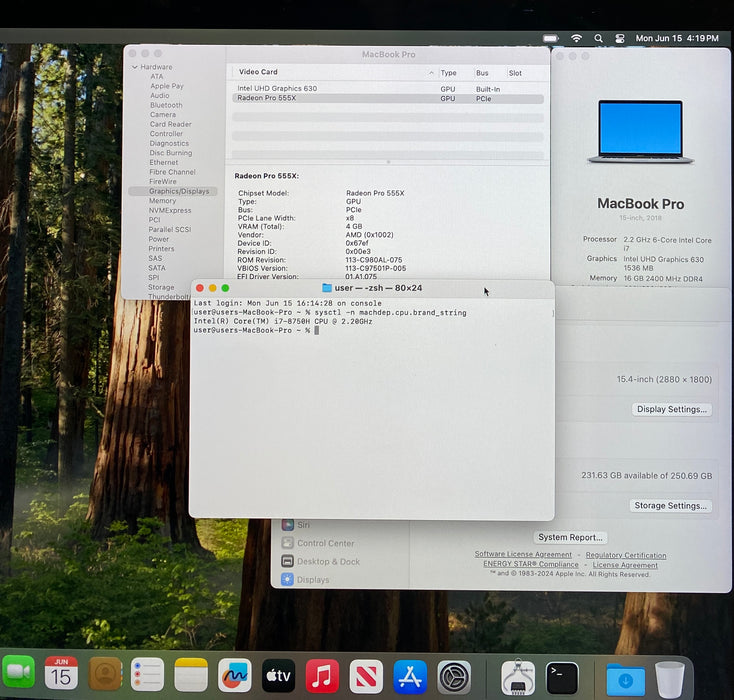The height and width of the screenshot is (700, 734).
Task: Click the battery icon in menu bar
Action: click(551, 38)
